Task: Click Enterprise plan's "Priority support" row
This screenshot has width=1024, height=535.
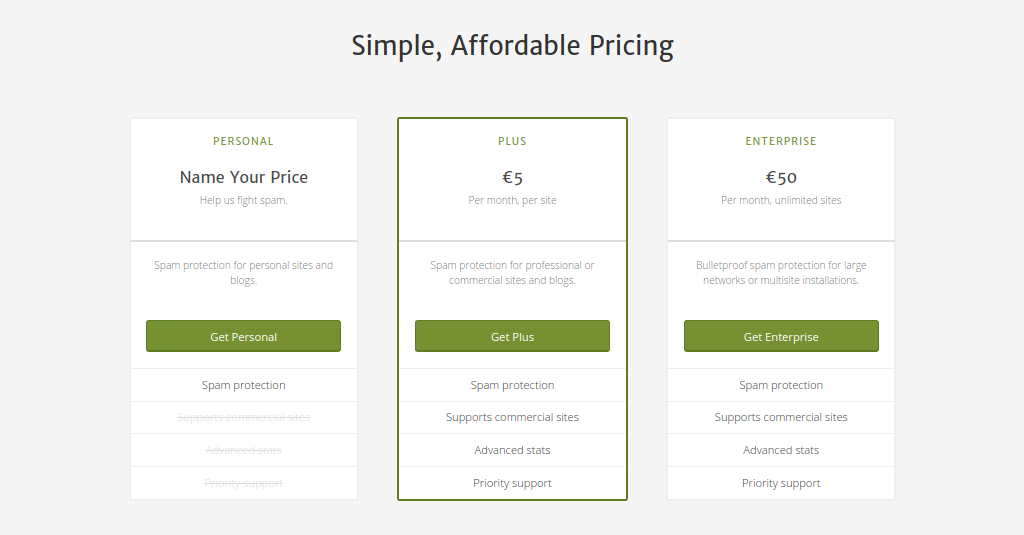Action: [781, 483]
